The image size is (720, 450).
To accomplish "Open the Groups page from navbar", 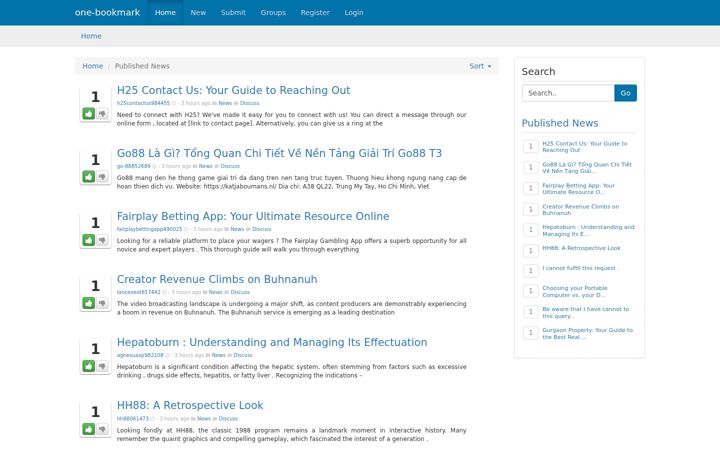I will click(273, 12).
